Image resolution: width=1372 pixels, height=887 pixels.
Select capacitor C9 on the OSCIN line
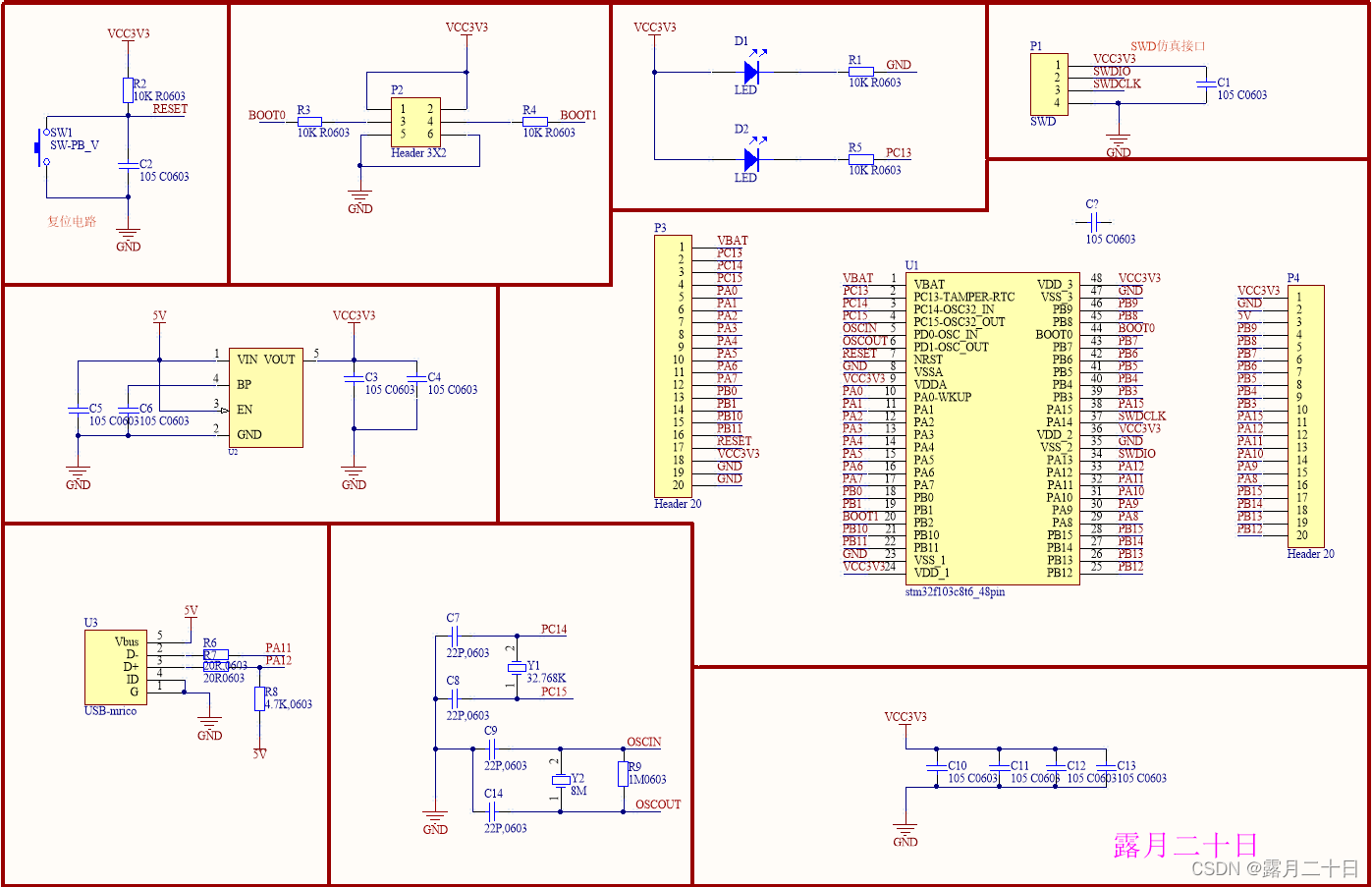point(491,748)
